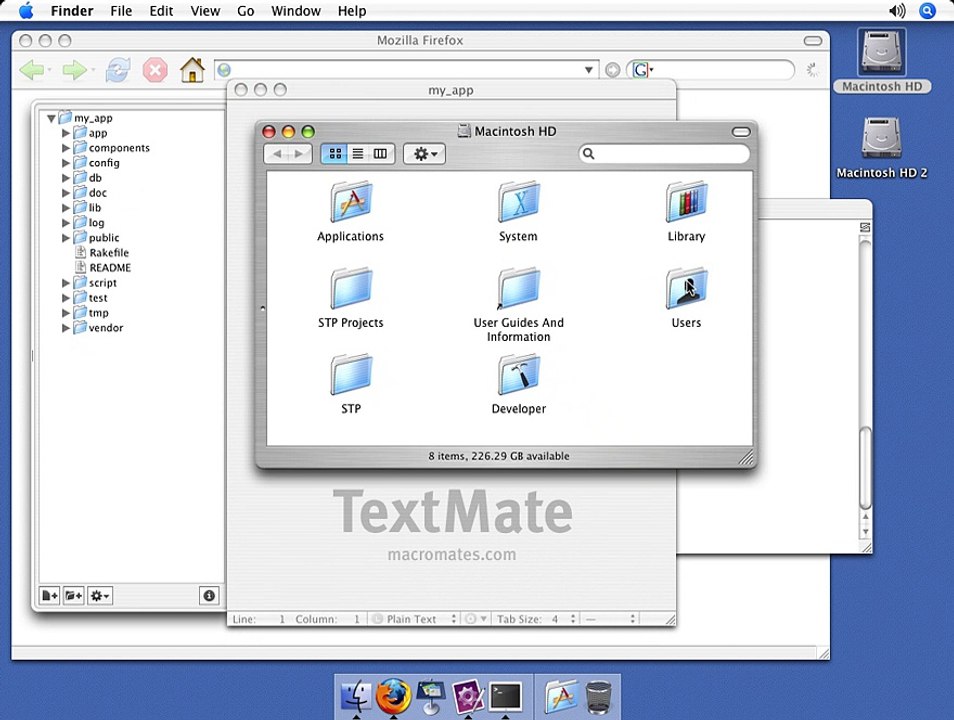Screen dimensions: 954x720
Task: Open the Go menu
Action: point(245,10)
